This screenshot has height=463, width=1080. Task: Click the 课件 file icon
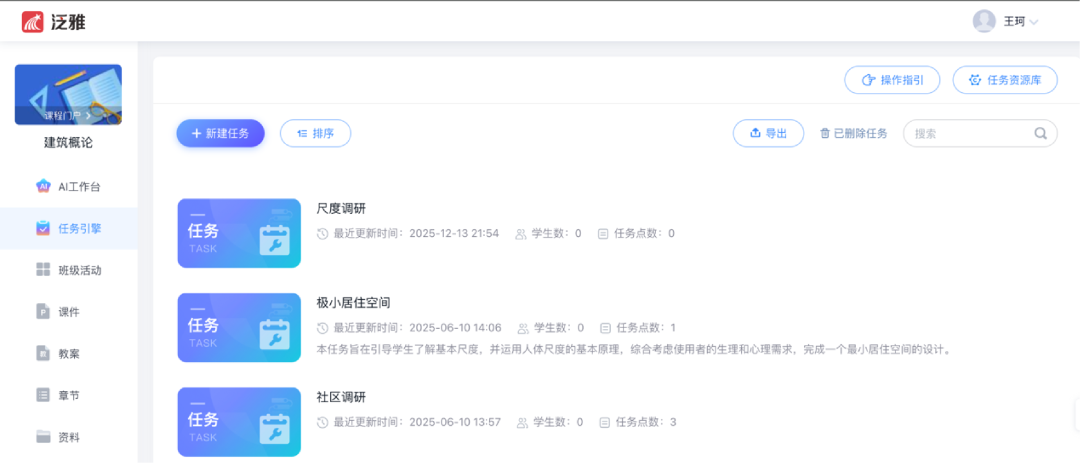[43, 312]
